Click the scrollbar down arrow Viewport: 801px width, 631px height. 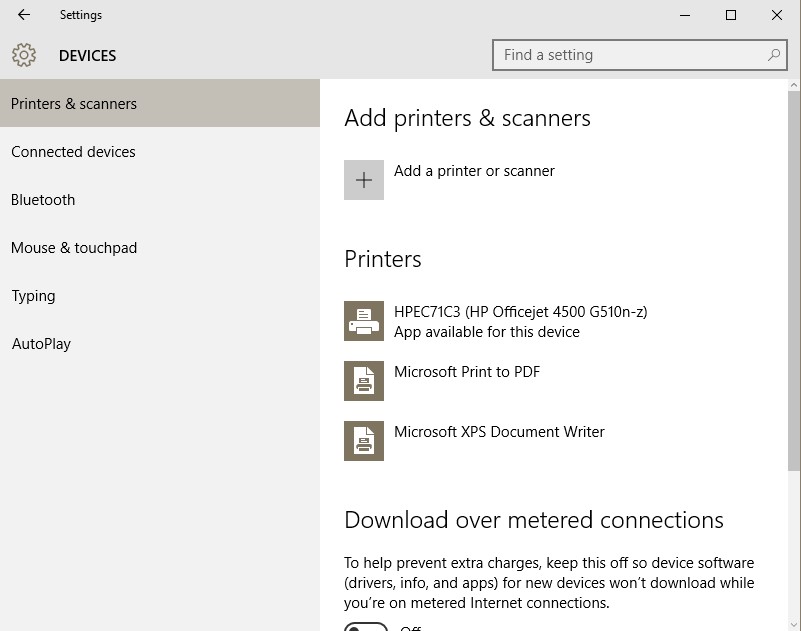794,625
